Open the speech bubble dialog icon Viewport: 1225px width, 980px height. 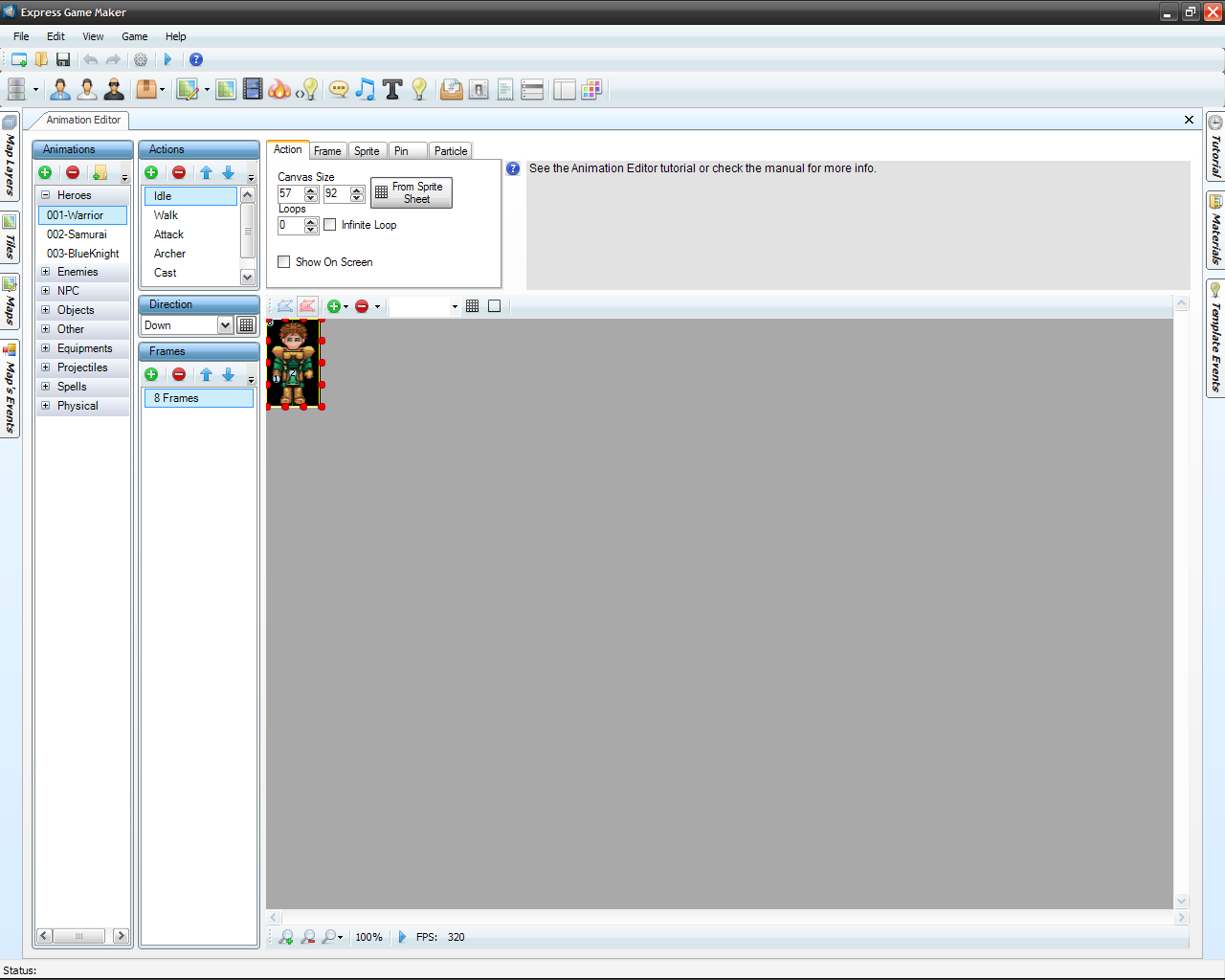(x=339, y=89)
